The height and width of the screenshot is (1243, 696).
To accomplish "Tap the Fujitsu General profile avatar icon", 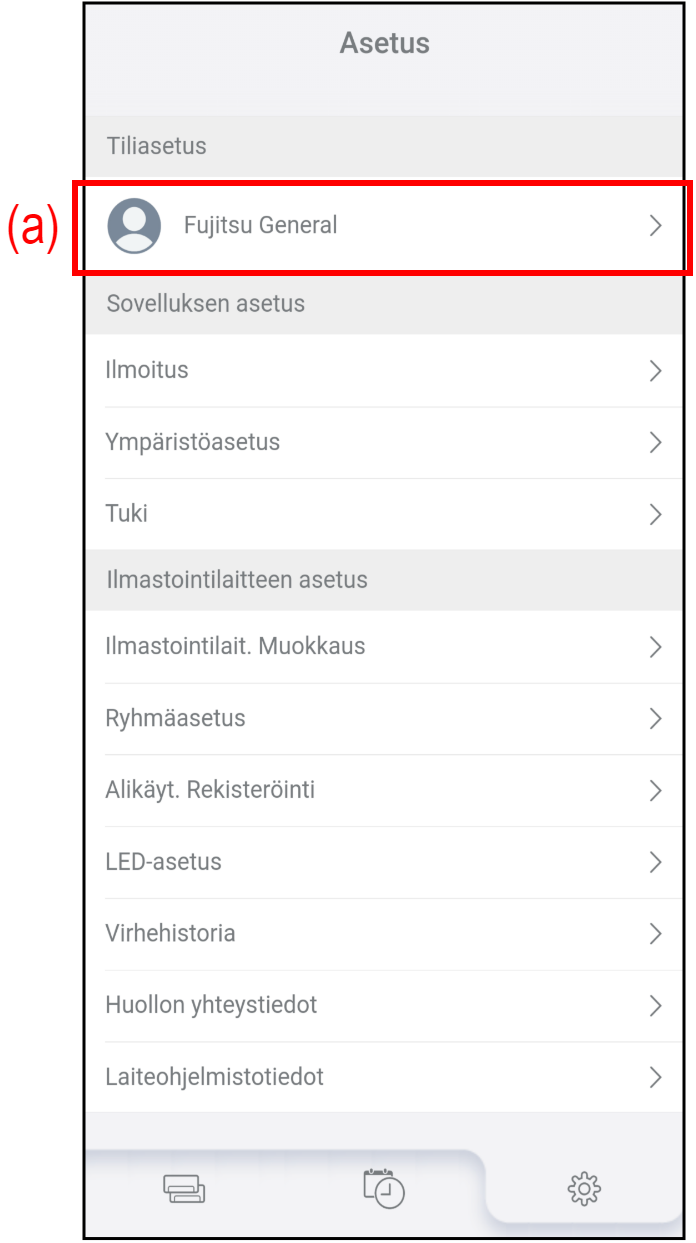I will click(134, 225).
